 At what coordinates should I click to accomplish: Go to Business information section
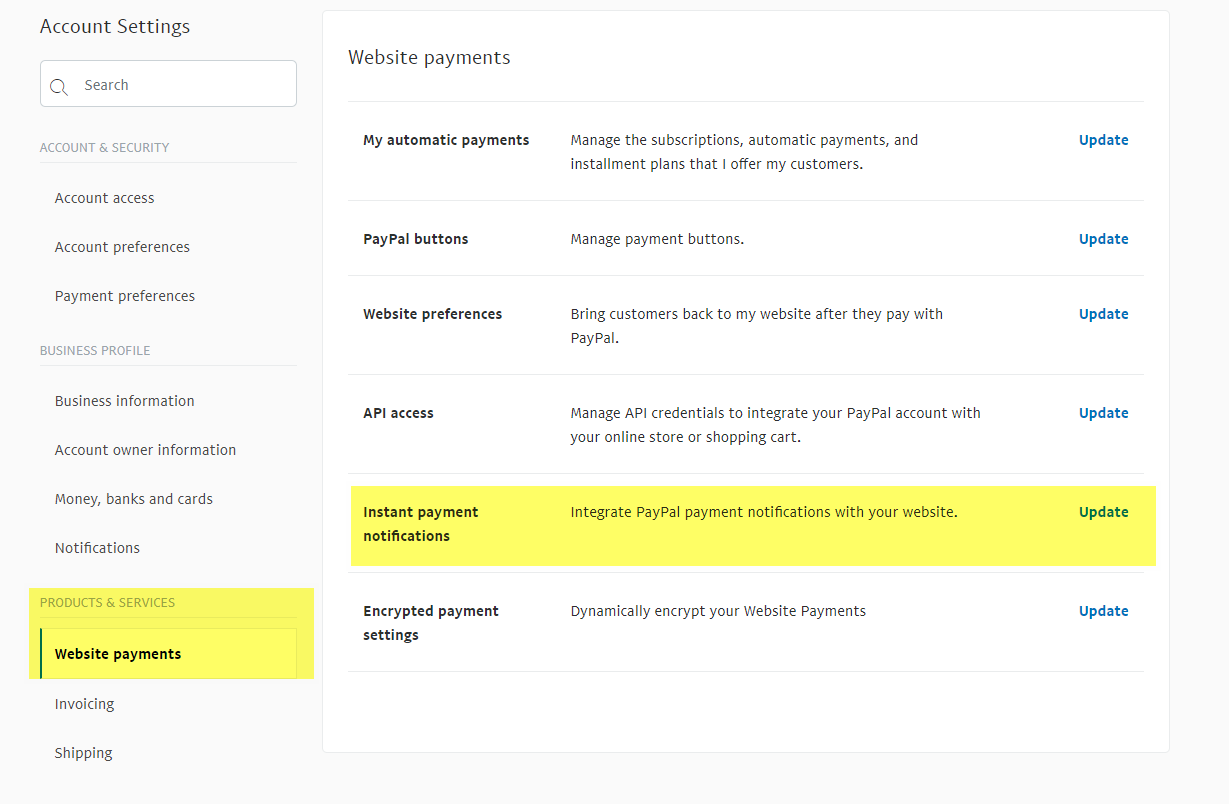(125, 401)
